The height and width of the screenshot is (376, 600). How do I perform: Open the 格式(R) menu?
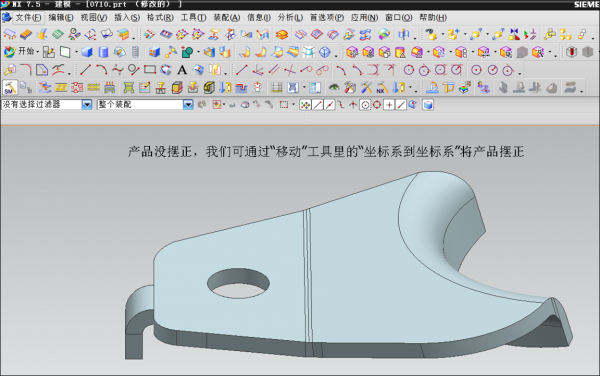point(160,18)
